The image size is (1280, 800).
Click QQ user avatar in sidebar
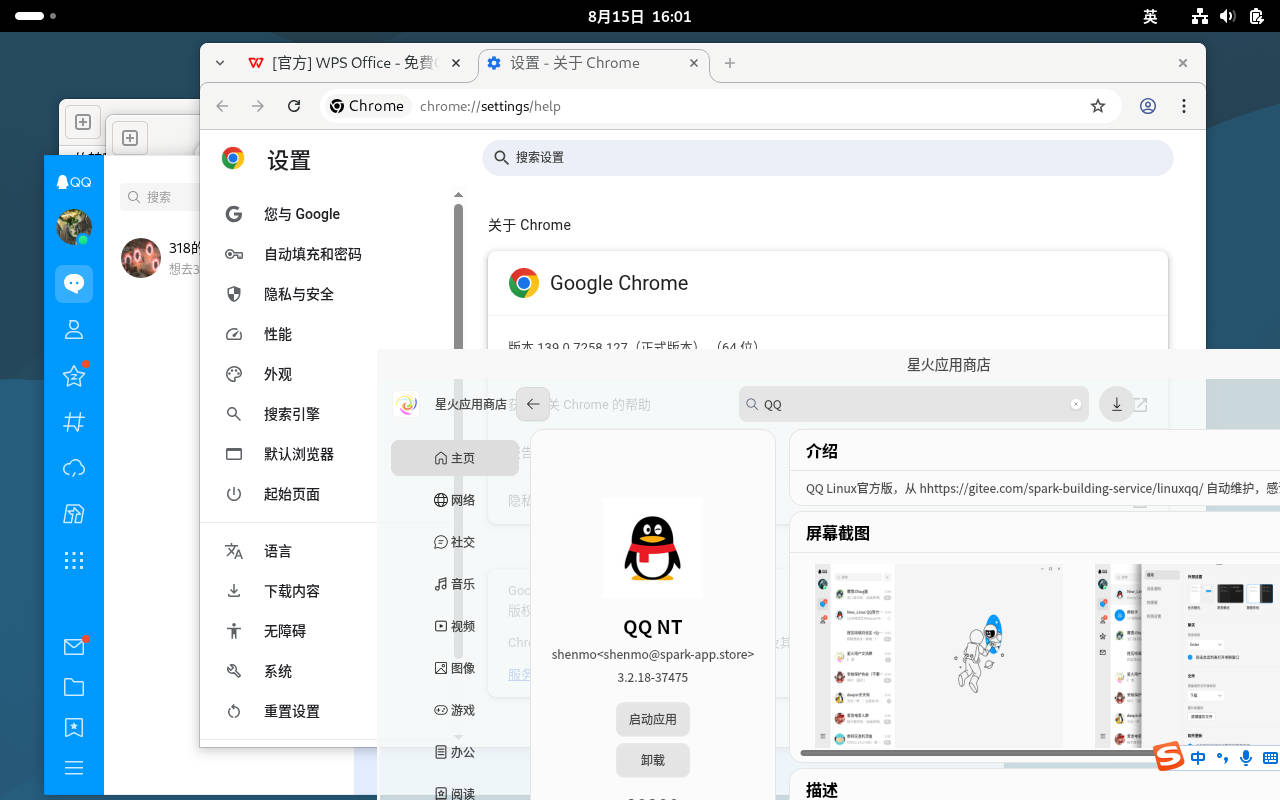74,227
